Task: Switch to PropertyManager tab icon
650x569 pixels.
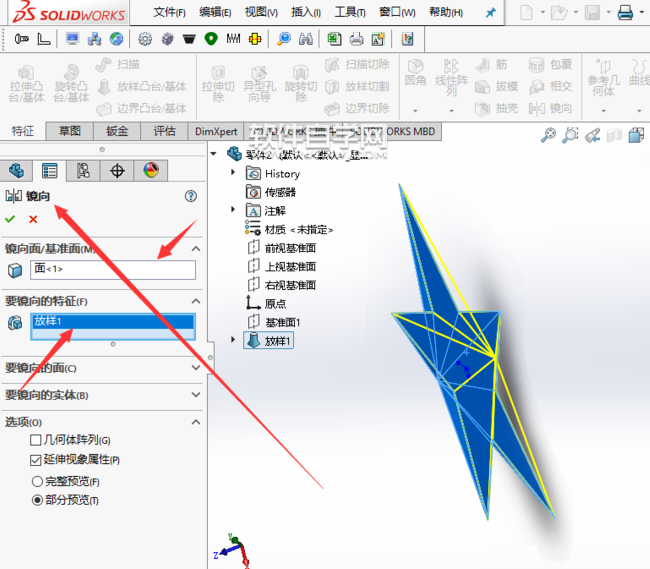Action: [x=50, y=171]
